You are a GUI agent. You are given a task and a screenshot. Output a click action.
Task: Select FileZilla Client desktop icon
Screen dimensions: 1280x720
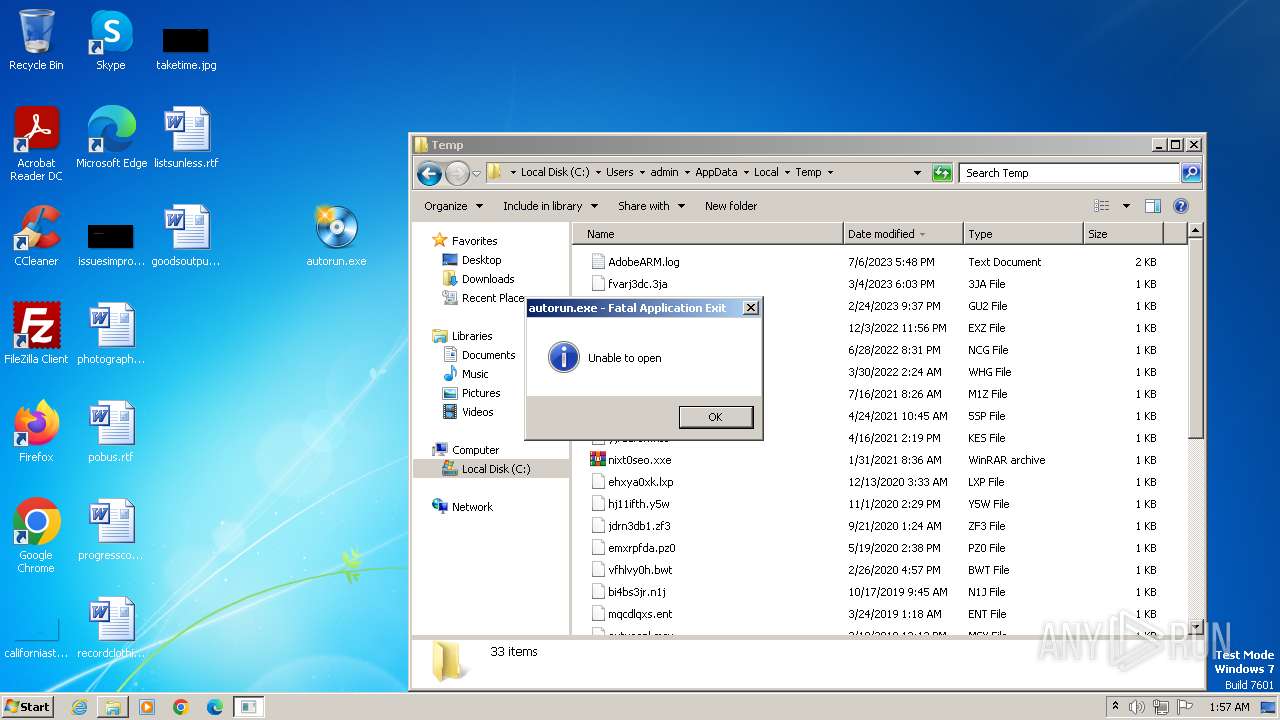(36, 334)
